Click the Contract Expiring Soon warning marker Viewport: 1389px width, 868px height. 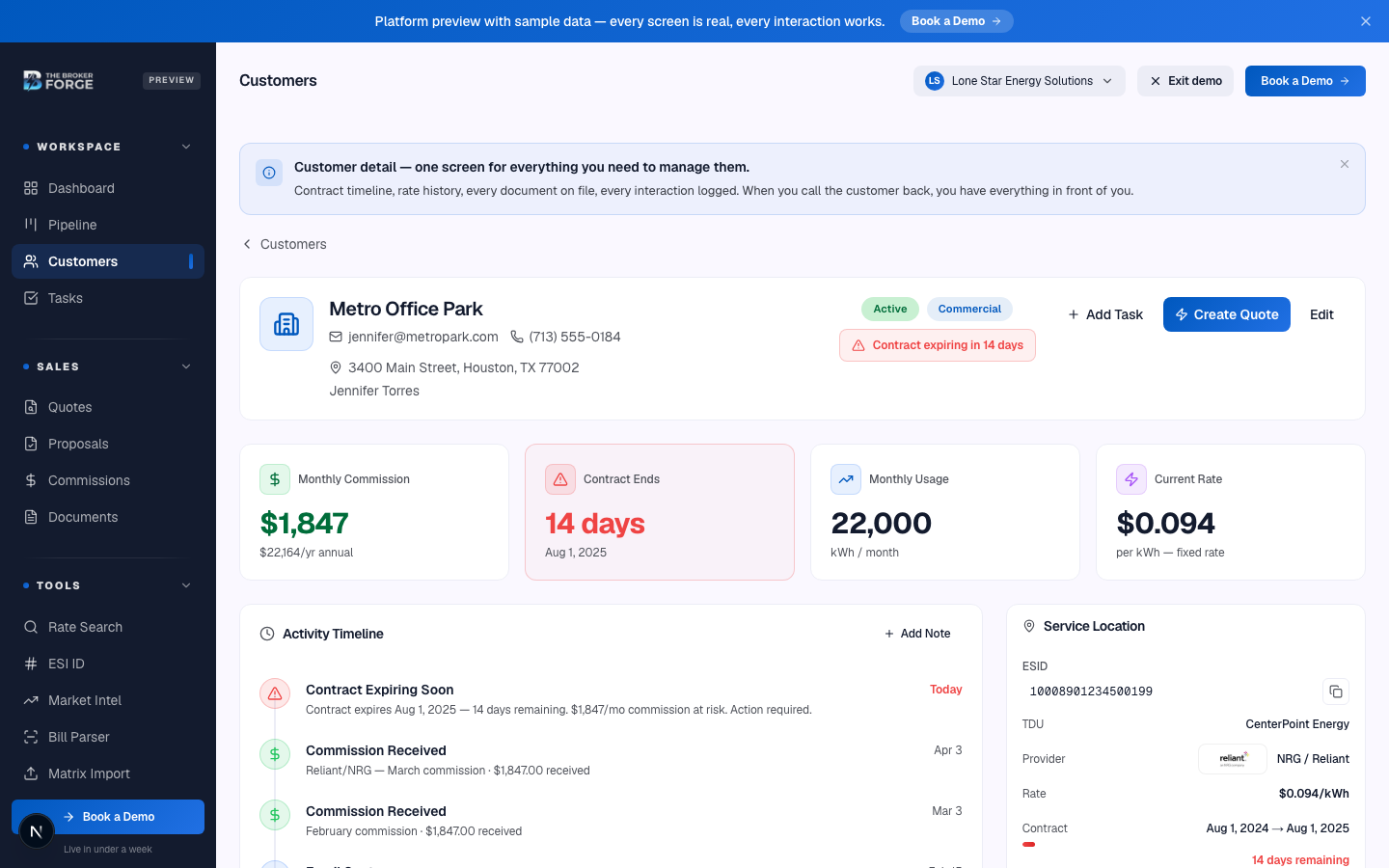pyautogui.click(x=275, y=693)
